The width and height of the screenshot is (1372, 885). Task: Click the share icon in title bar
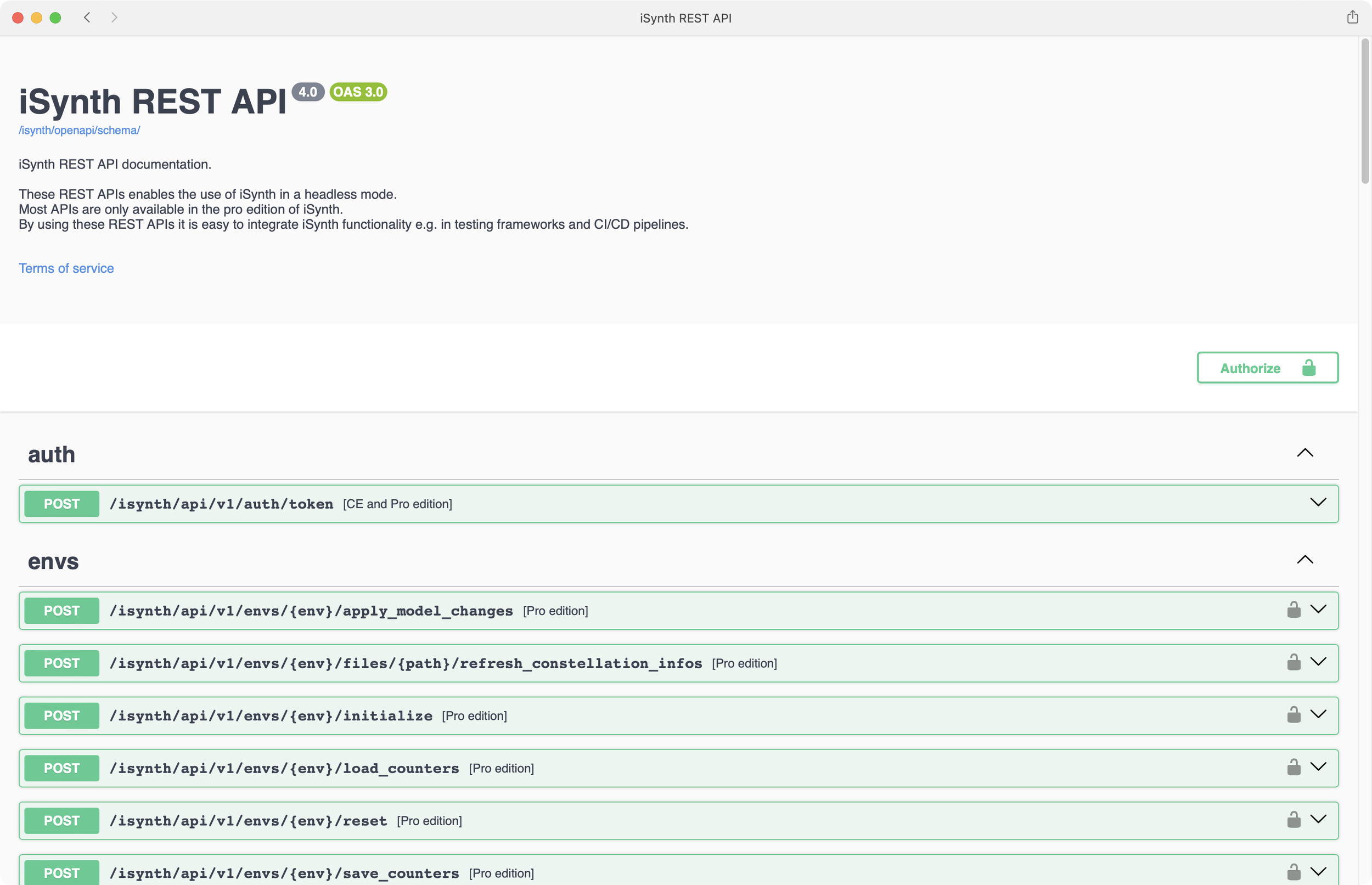click(x=1352, y=17)
